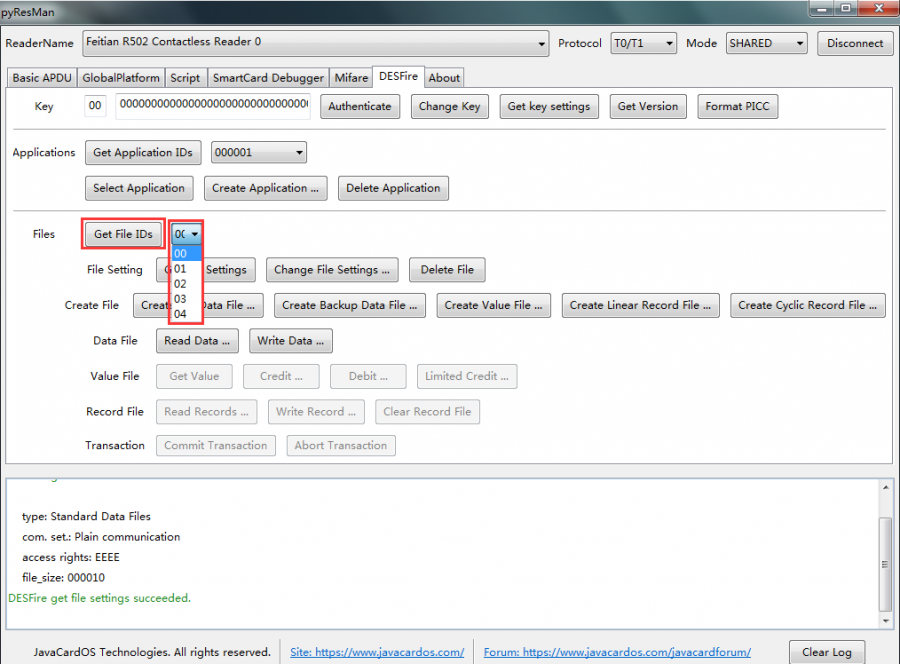Click the Read Records ... button

pyautogui.click(x=207, y=412)
